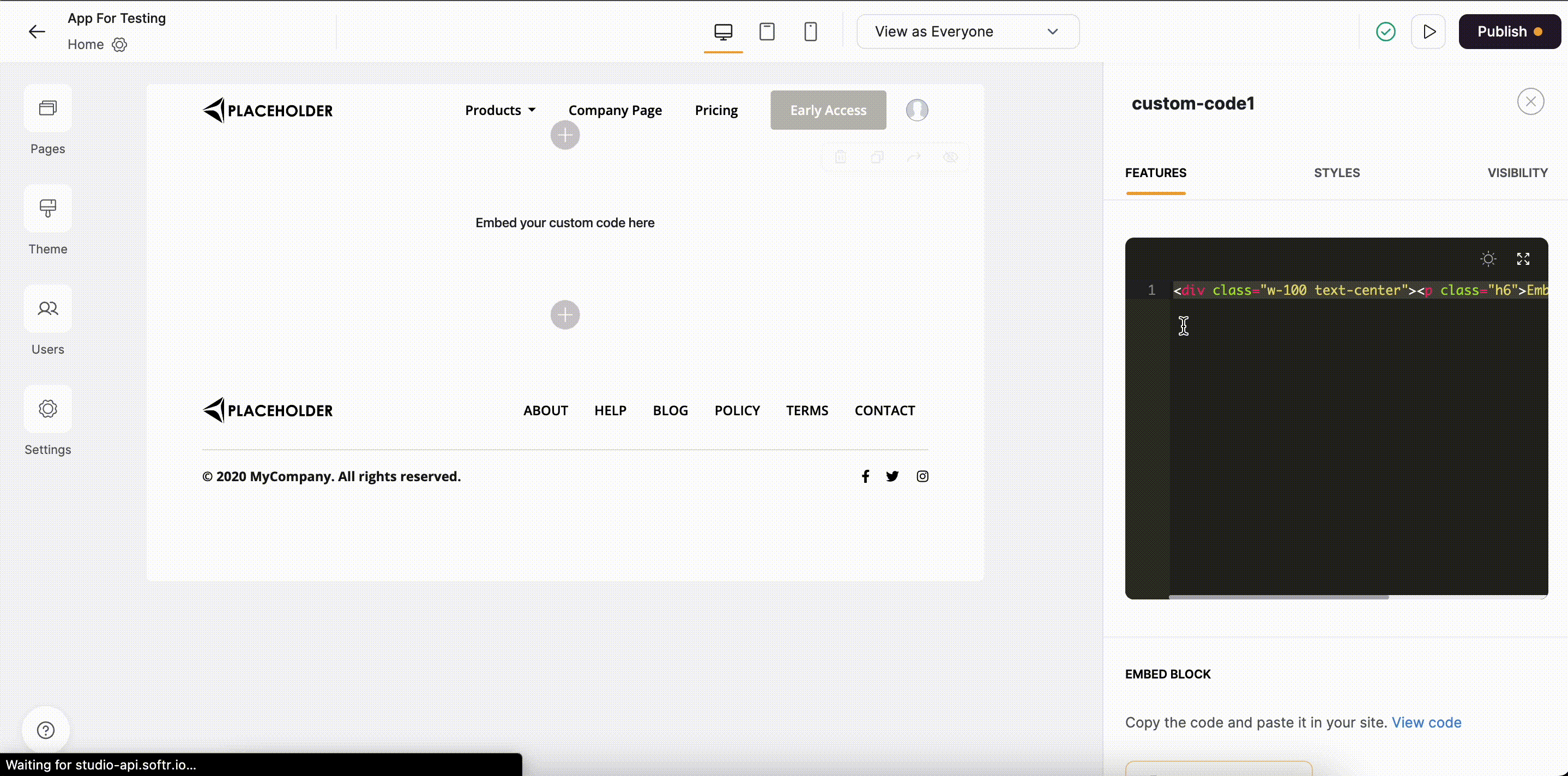This screenshot has height=776, width=1568.
Task: Expand code editor to fullscreen
Action: (x=1523, y=259)
